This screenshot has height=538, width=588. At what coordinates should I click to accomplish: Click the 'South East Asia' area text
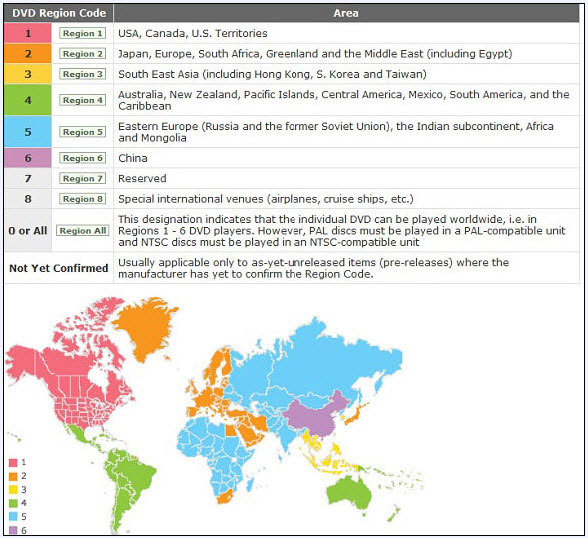click(x=272, y=74)
